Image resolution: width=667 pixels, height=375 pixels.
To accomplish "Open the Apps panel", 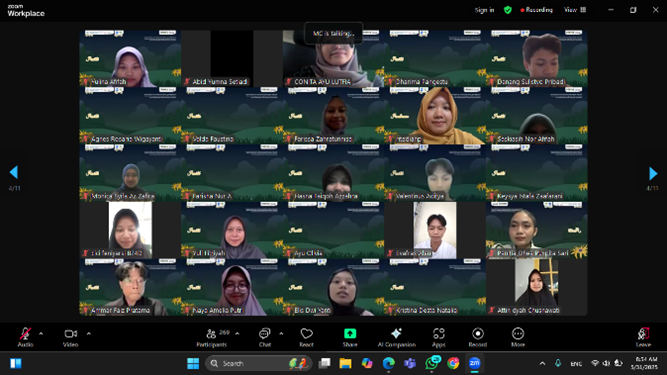I will pos(439,337).
